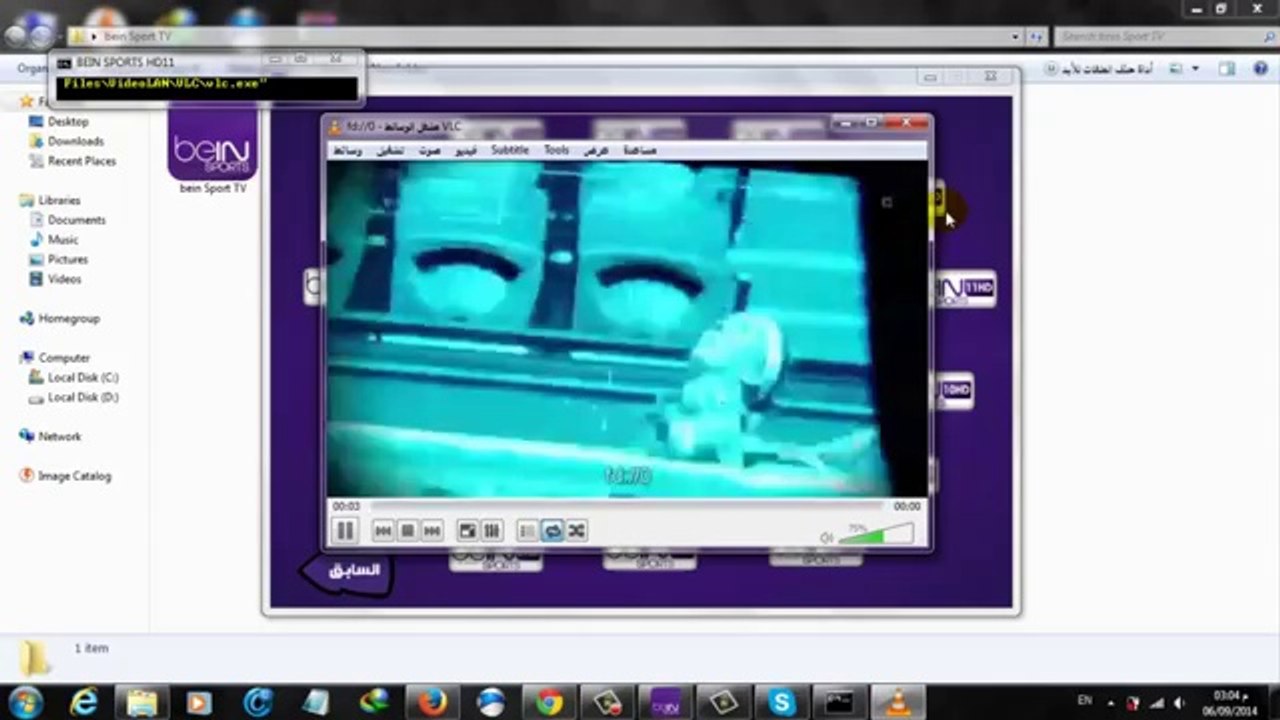Open Desktop in Explorer navigation pane
This screenshot has height=720, width=1280.
pyautogui.click(x=68, y=121)
